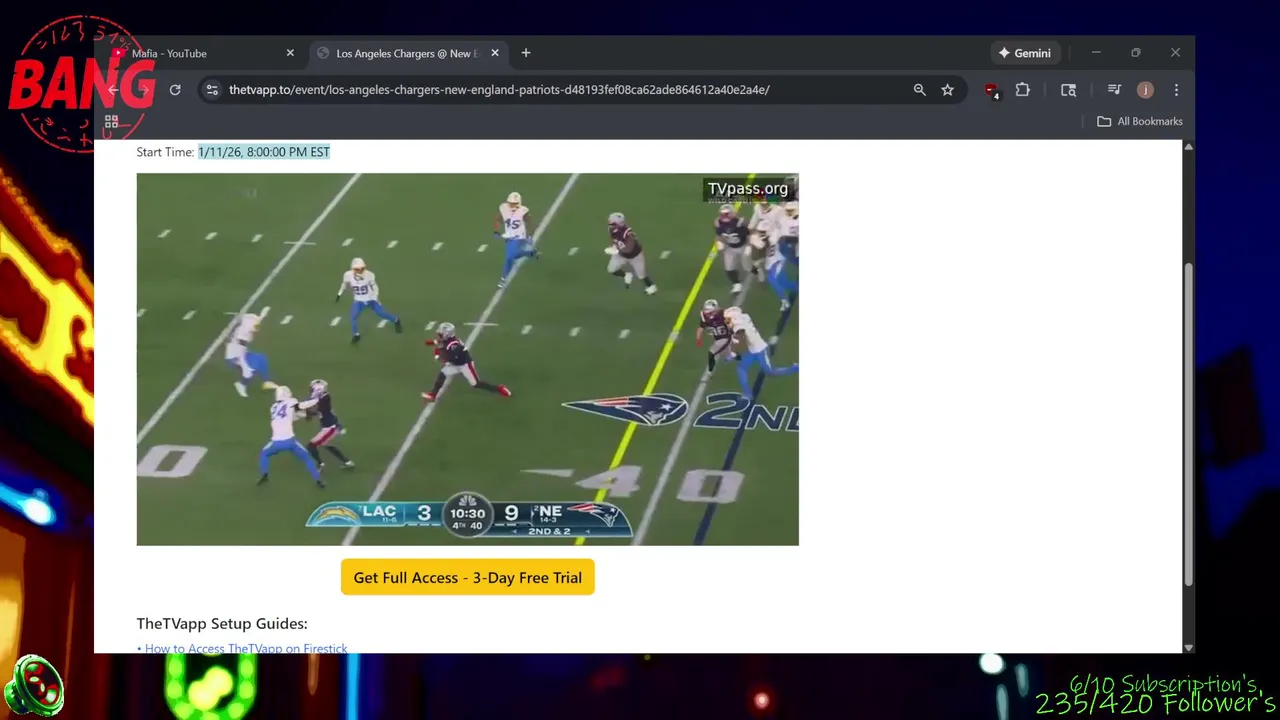
Task: Open Chrome three-dot menu
Action: pyautogui.click(x=1176, y=90)
